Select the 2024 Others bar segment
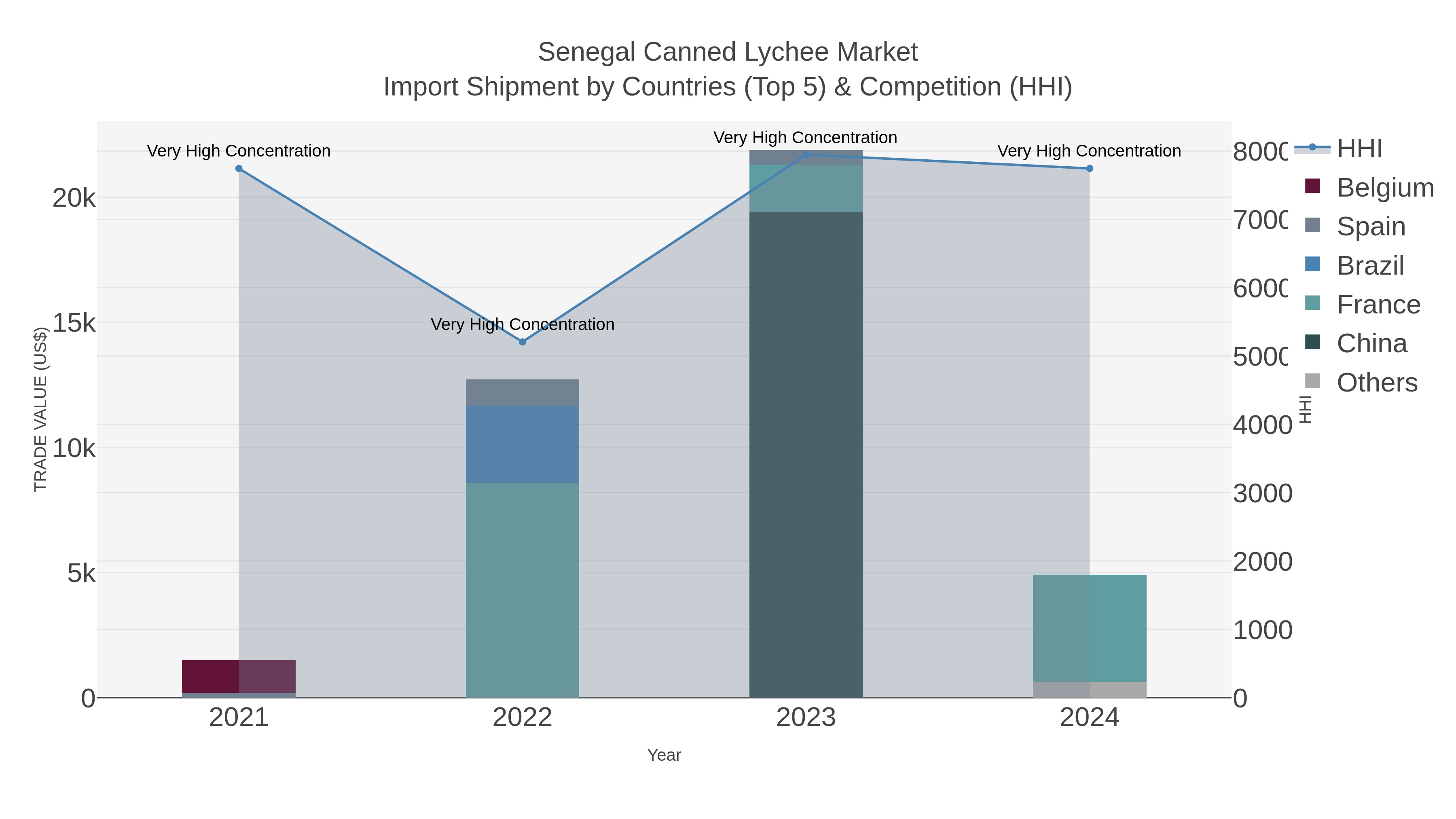 point(1090,690)
